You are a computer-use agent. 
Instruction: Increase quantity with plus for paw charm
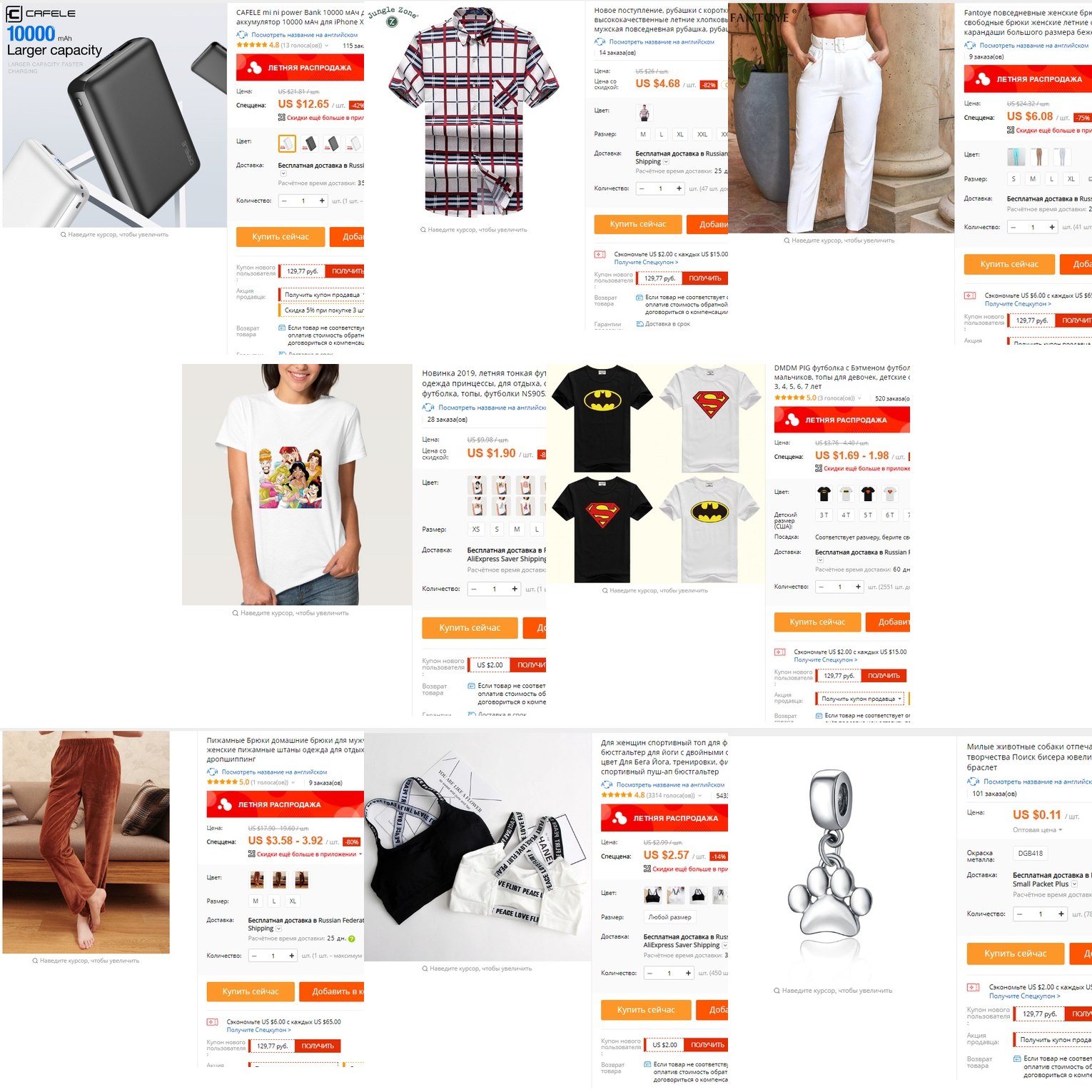(x=1061, y=914)
